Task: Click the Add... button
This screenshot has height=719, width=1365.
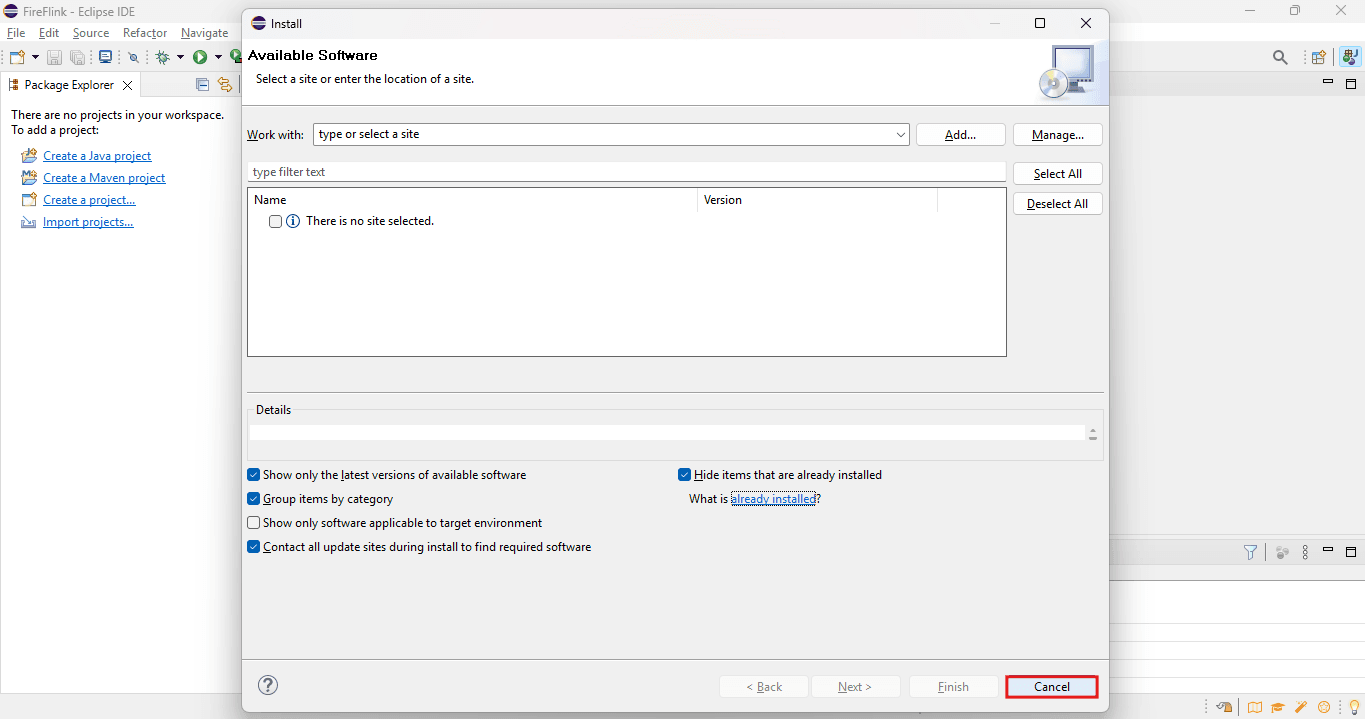Action: click(960, 134)
